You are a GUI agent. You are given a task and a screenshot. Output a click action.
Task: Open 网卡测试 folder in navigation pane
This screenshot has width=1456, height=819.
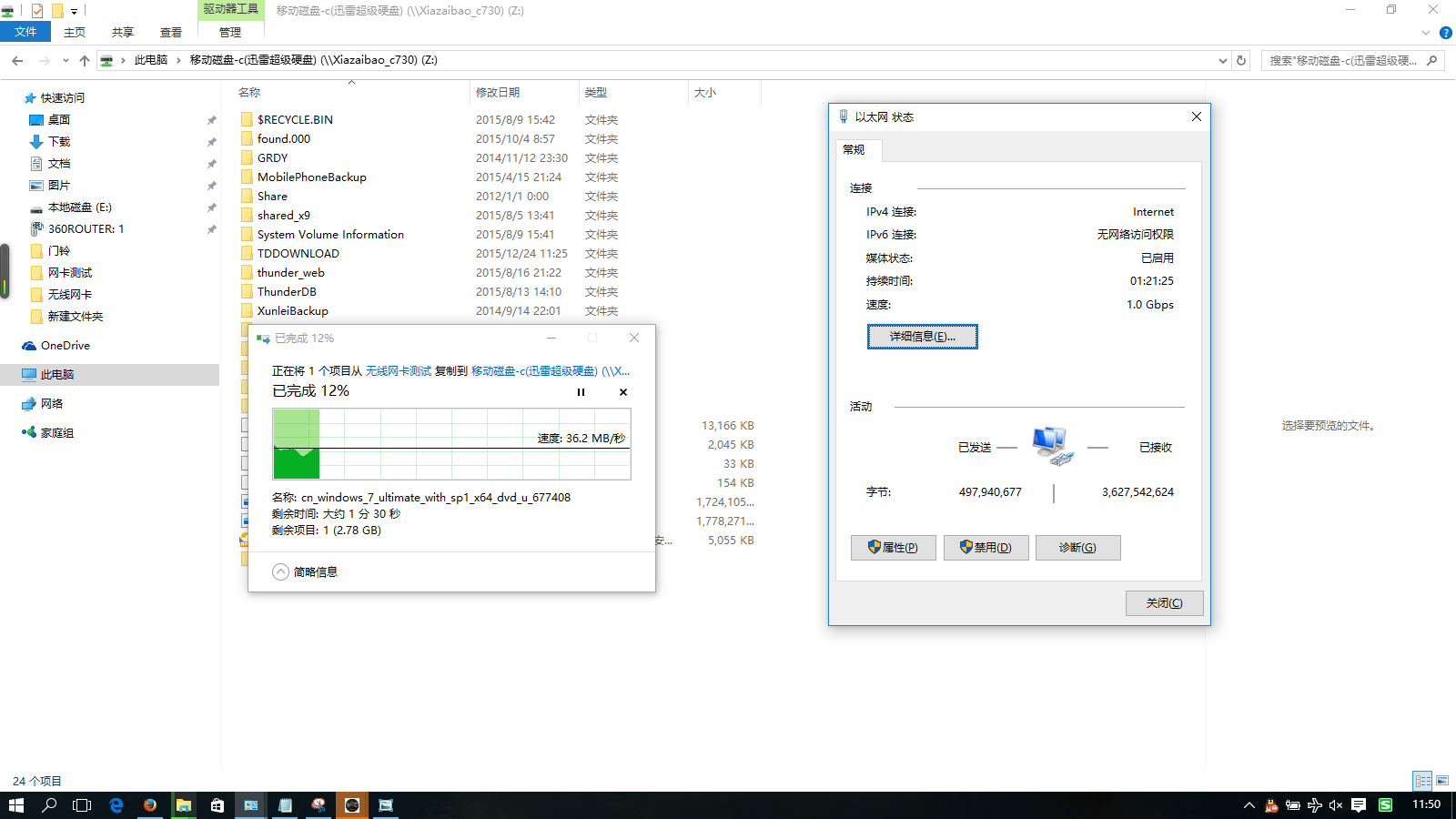tap(70, 273)
